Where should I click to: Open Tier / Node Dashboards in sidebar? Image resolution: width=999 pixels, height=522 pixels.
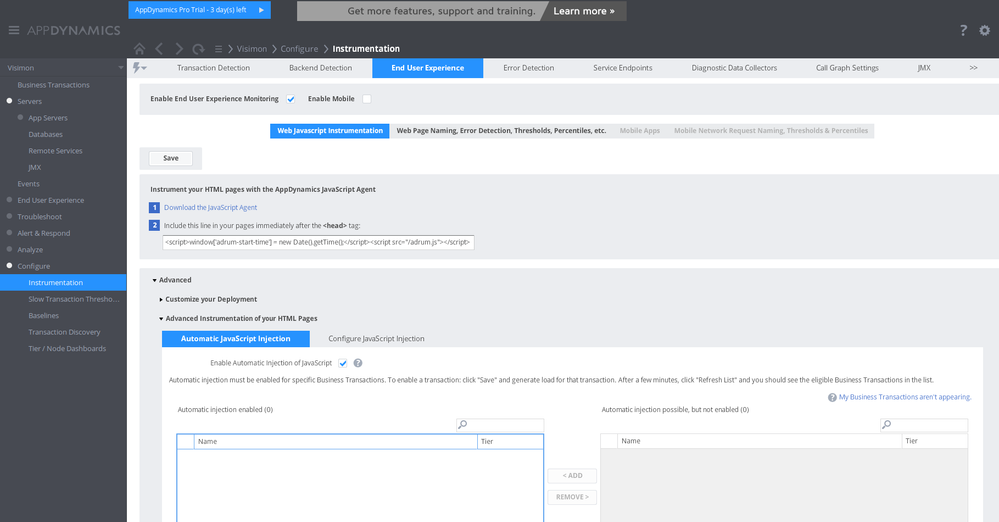click(x=67, y=349)
